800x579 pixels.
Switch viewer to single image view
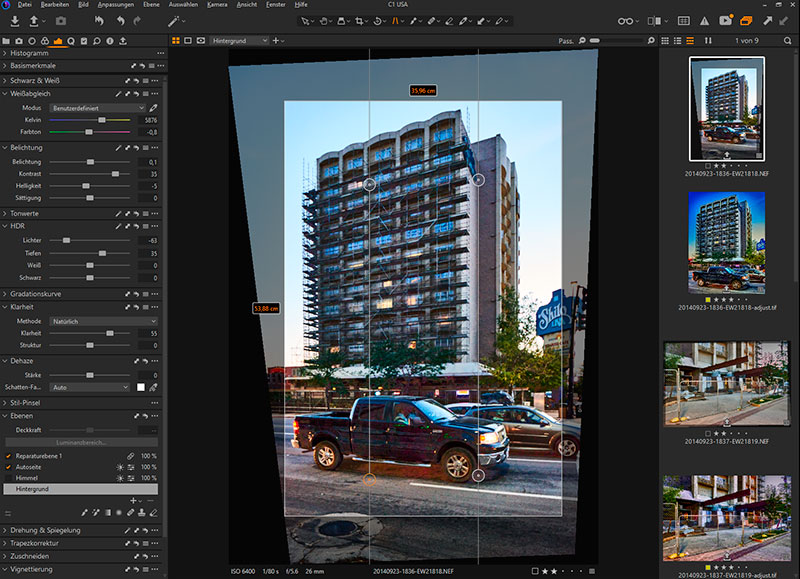(188, 40)
